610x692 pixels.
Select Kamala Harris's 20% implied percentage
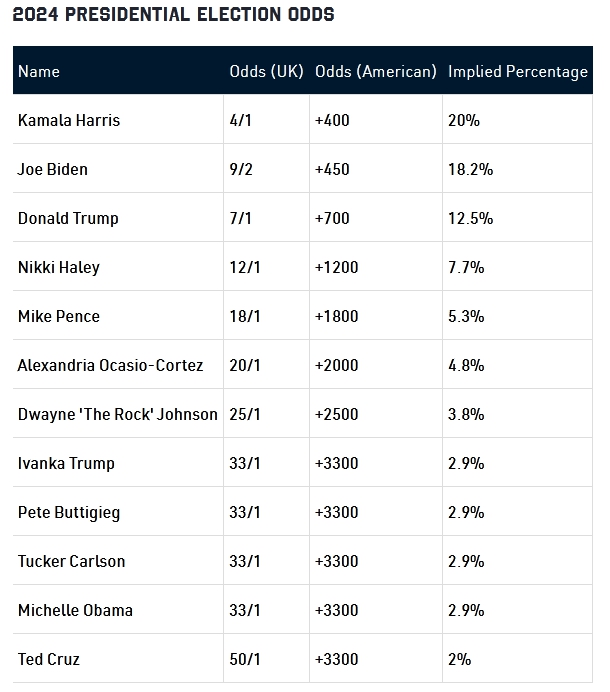point(464,120)
